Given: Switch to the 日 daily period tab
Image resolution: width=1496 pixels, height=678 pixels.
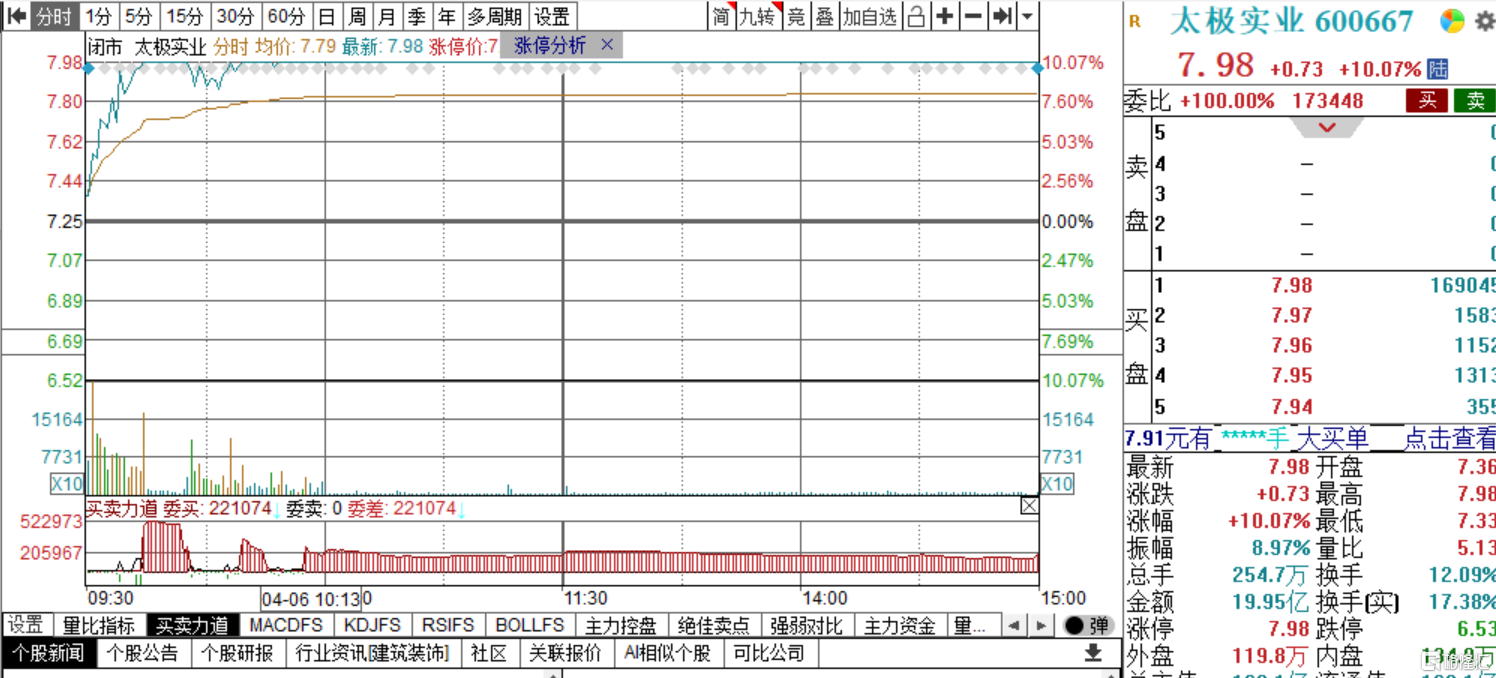Looking at the screenshot, I should click(x=326, y=16).
